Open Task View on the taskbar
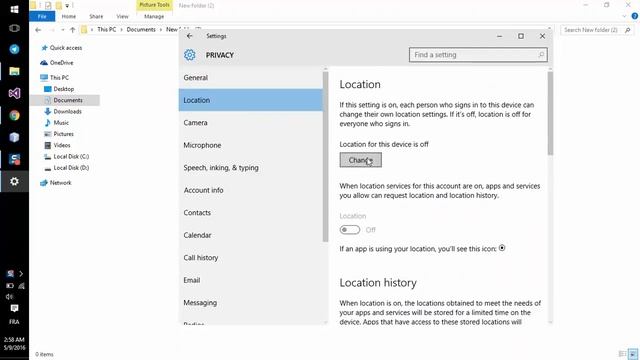 point(14,28)
